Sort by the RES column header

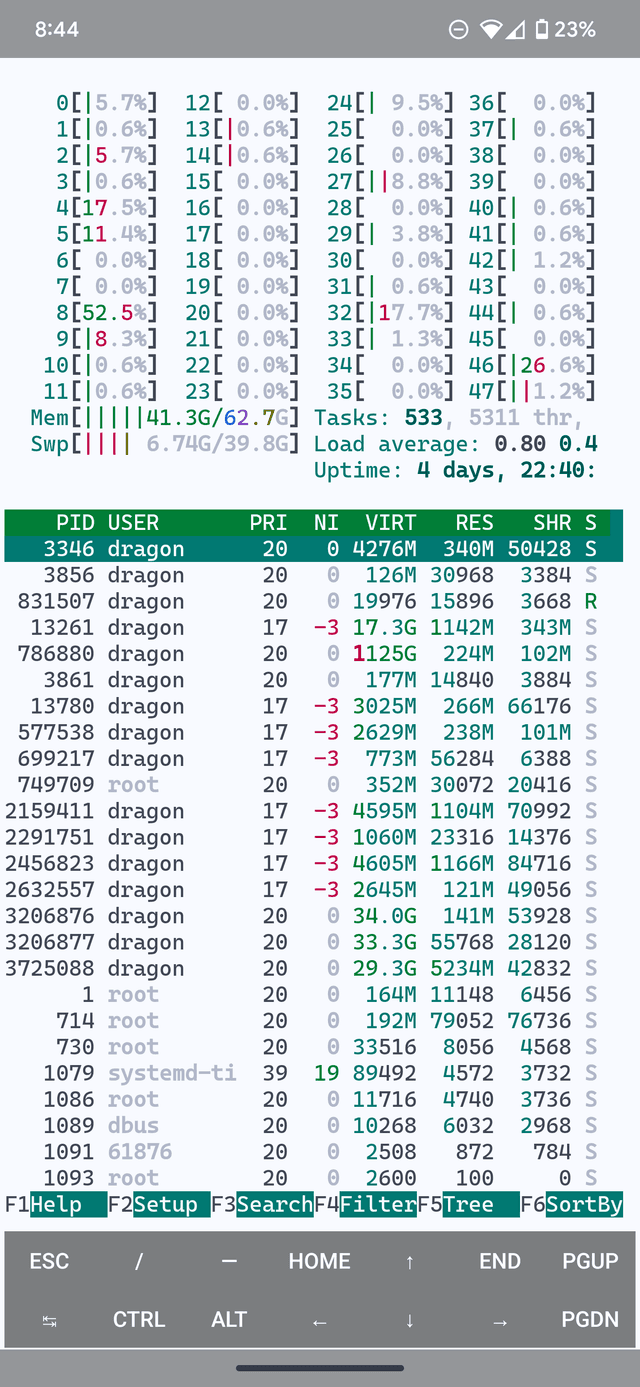point(474,522)
